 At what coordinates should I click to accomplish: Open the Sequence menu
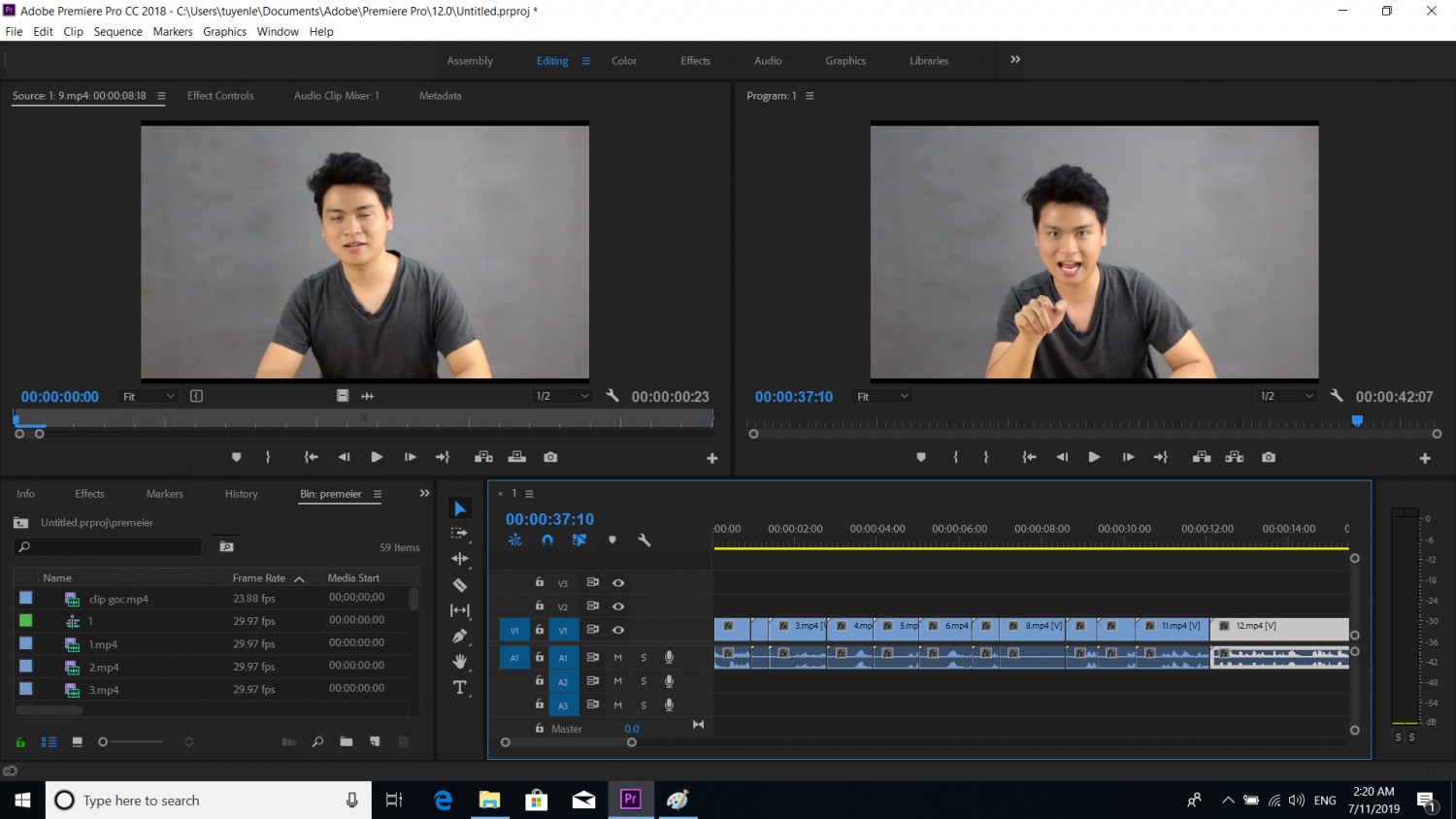click(x=118, y=32)
